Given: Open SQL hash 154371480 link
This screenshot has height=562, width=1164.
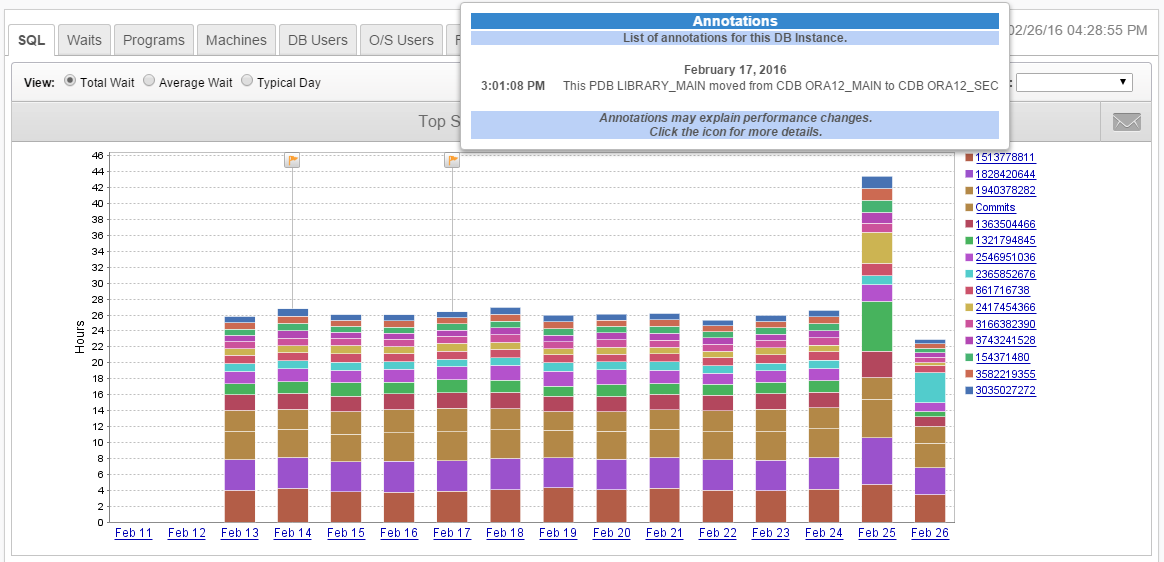Looking at the screenshot, I should [1002, 357].
